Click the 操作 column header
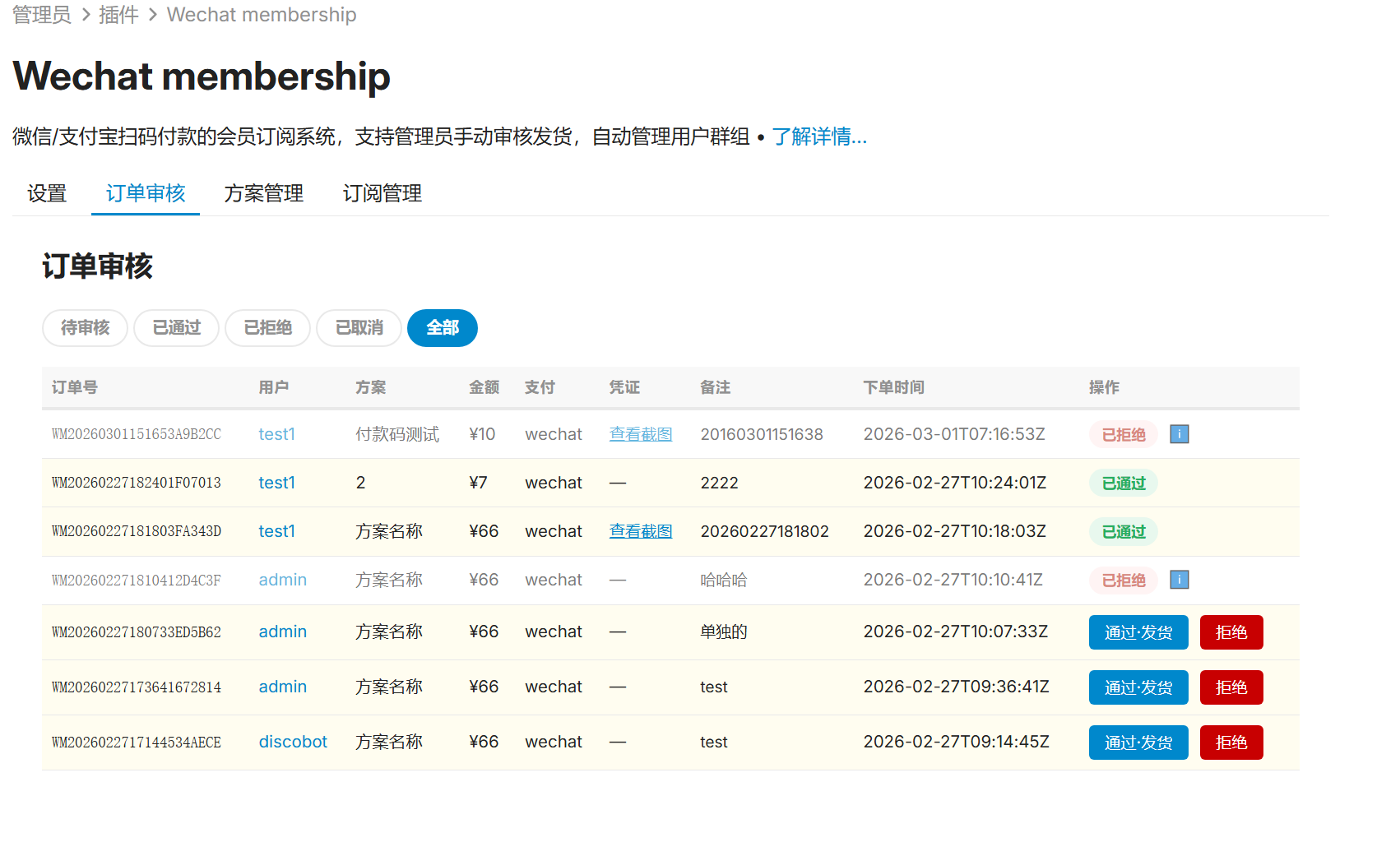This screenshot has width=1400, height=842. (1104, 387)
